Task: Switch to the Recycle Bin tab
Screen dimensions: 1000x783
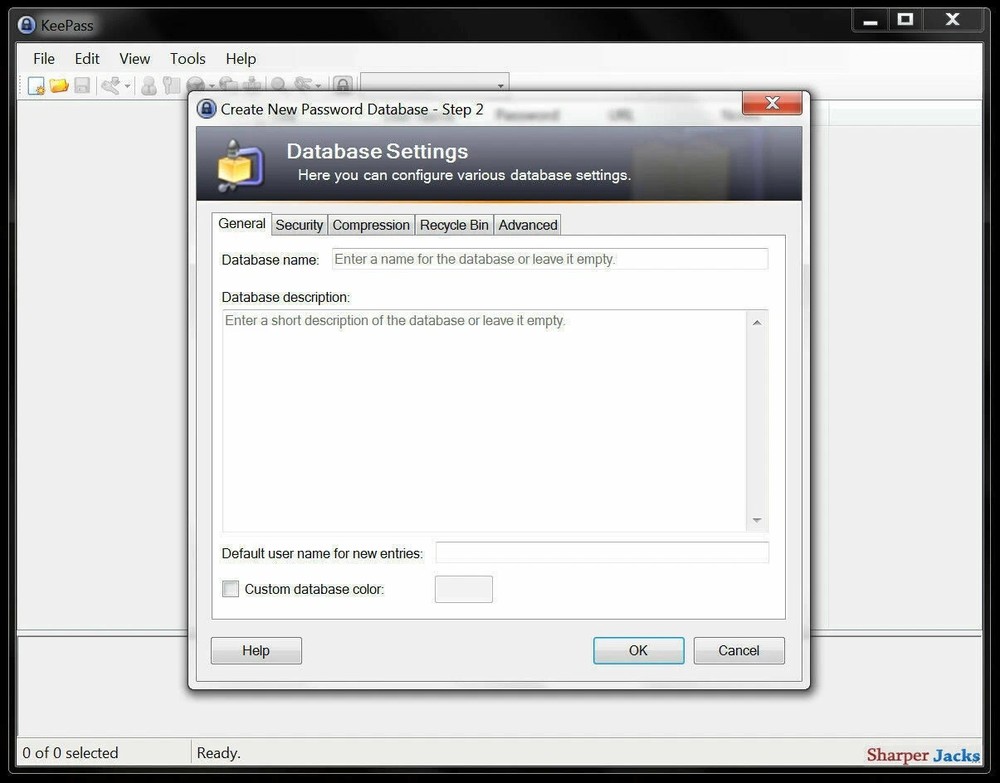Action: point(453,224)
